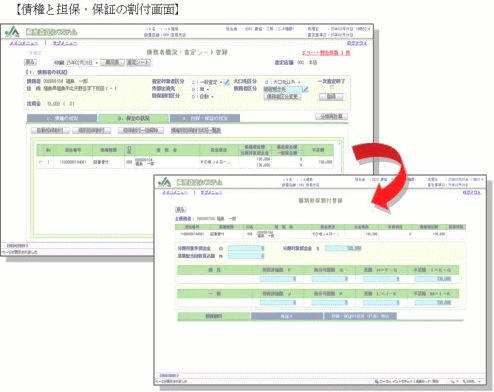Toggle the 一次査定終了 checkbox
The width and height of the screenshot is (494, 392).
pos(331,87)
